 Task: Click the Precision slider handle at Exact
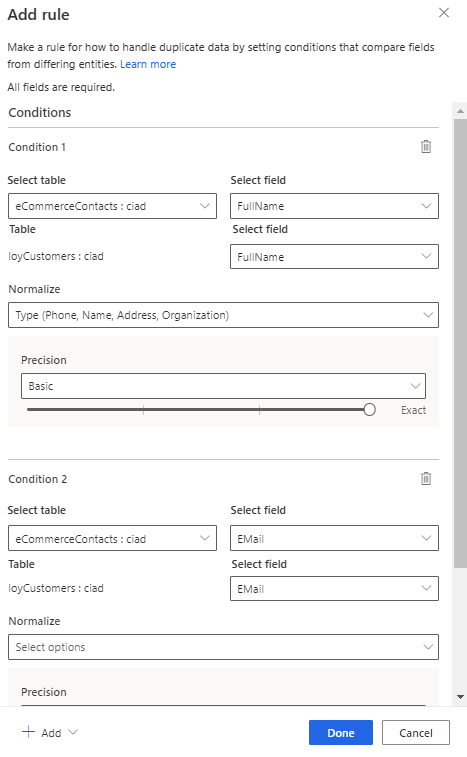[369, 410]
